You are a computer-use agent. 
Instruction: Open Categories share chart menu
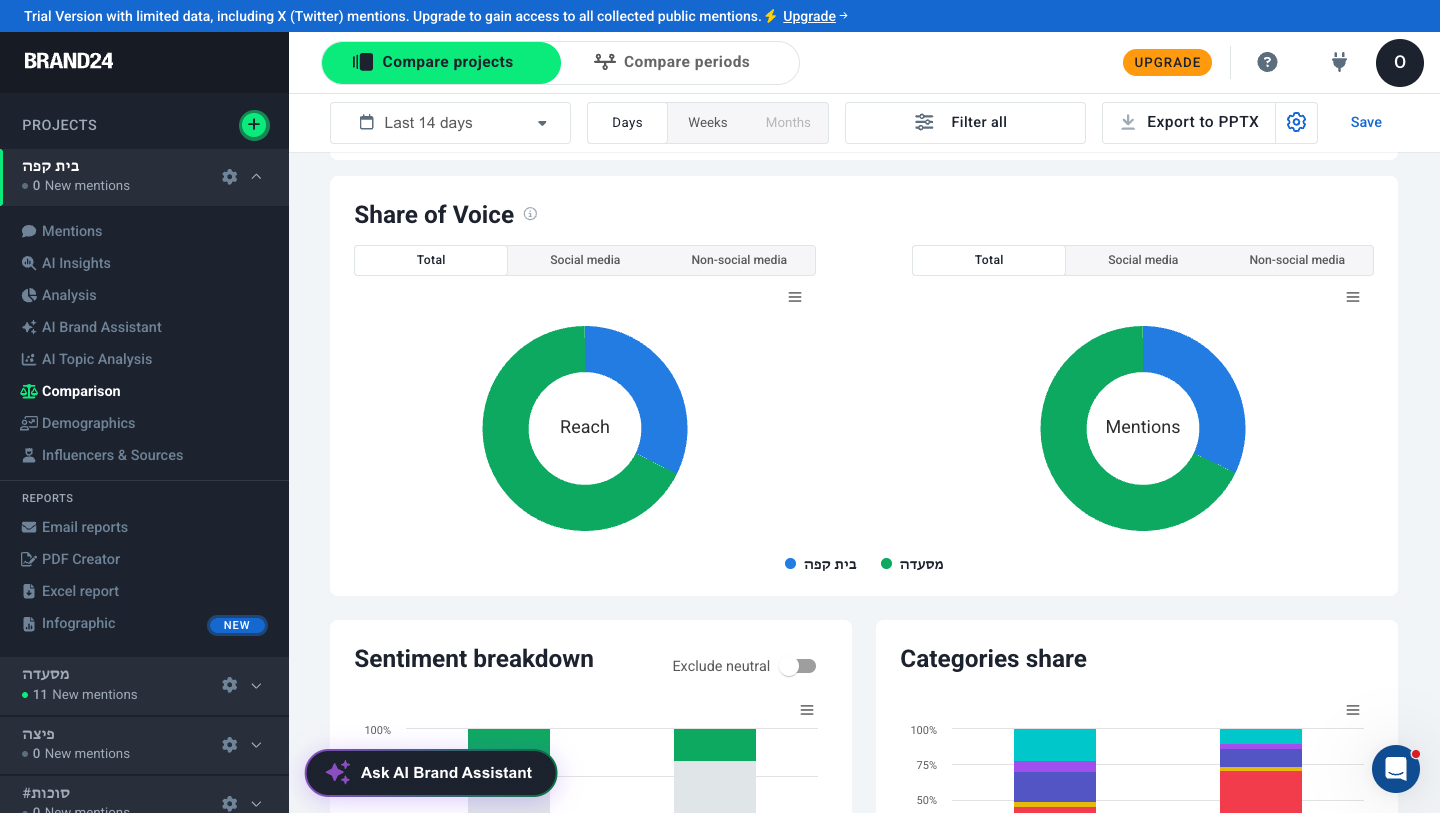pos(1353,710)
